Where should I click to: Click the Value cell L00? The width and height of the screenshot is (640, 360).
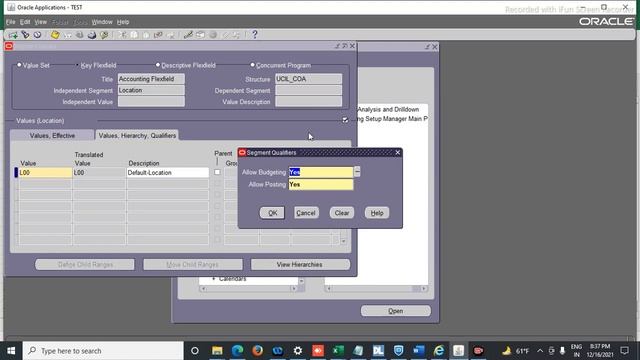(45, 173)
